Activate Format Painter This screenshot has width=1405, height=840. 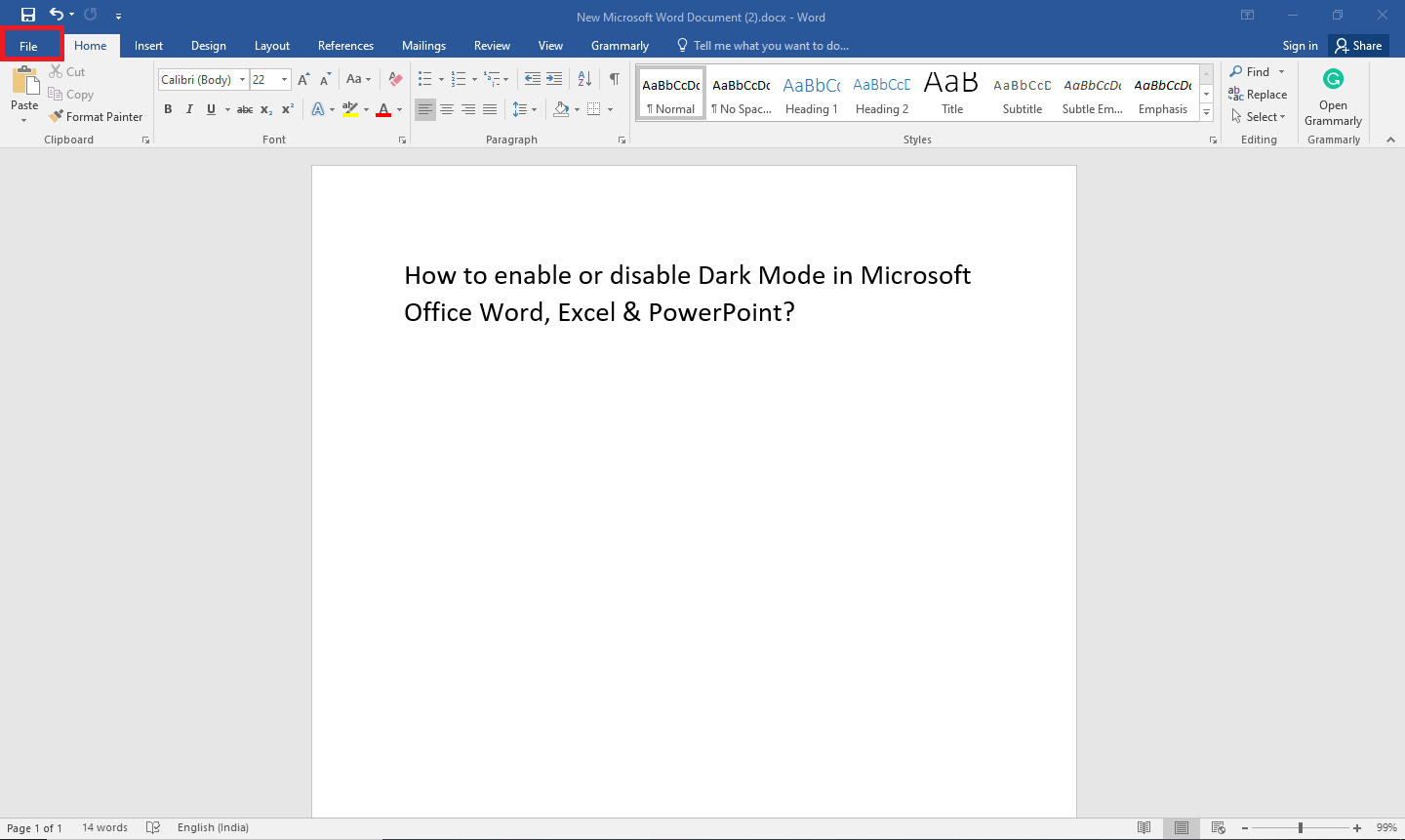(x=96, y=117)
